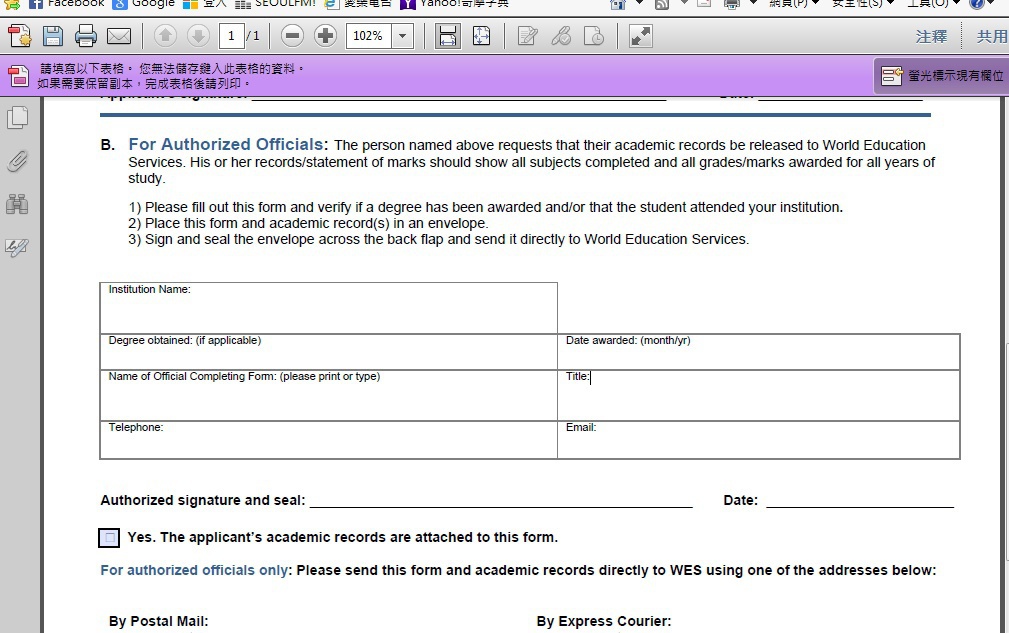
Task: Click the 螢光標示現有欄位 highlight fields button
Action: pos(942,76)
